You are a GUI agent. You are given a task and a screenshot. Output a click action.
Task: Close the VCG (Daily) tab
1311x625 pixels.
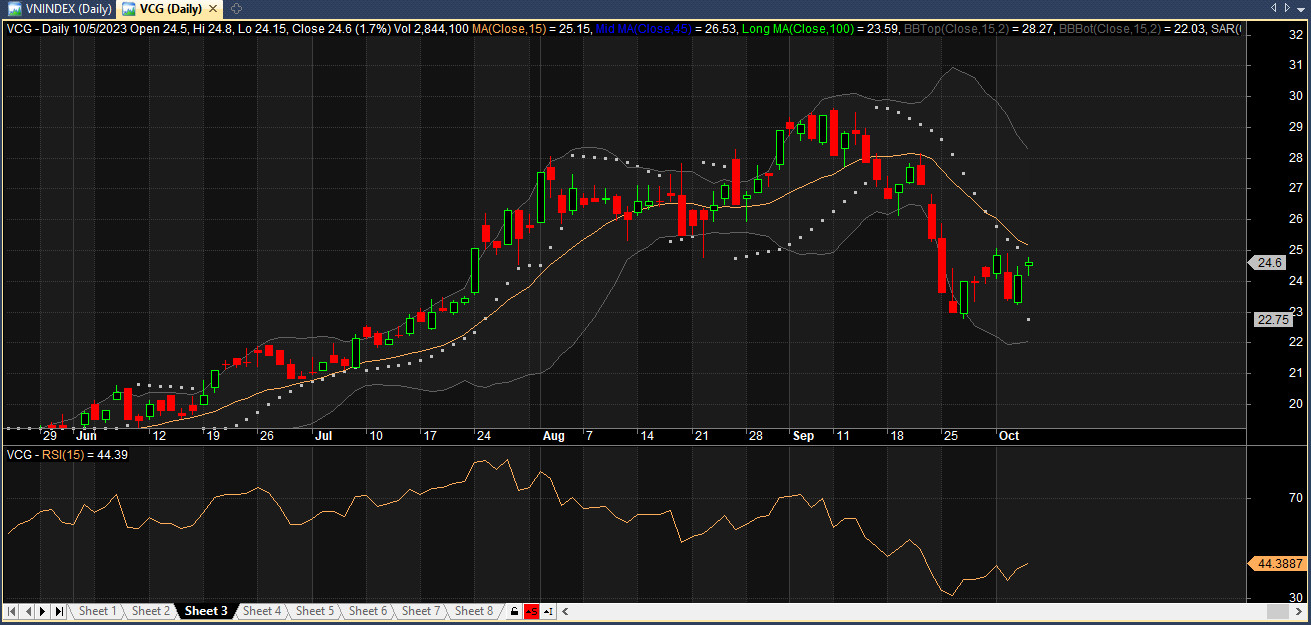212,8
